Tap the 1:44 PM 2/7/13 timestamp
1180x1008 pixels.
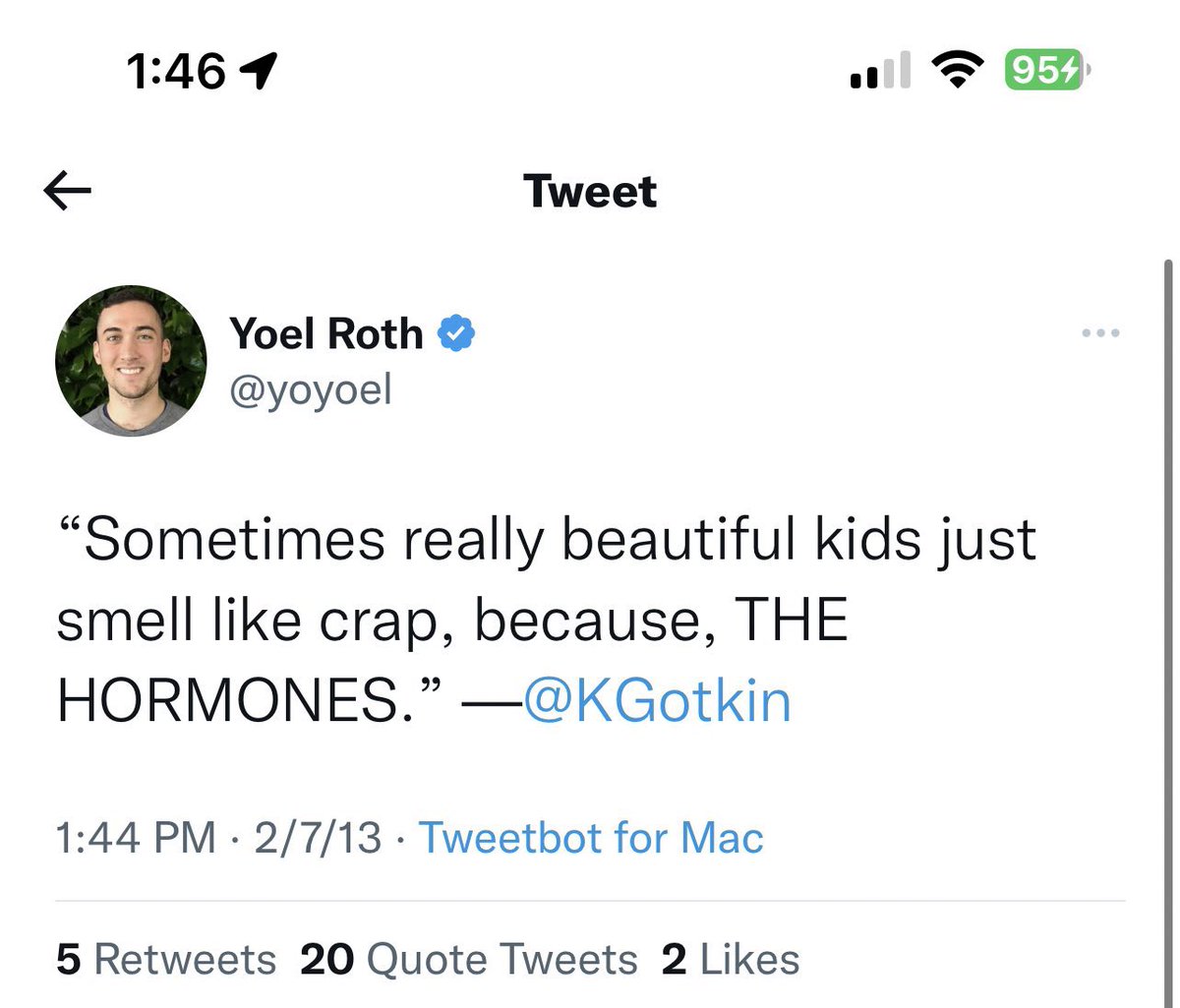pos(218,839)
